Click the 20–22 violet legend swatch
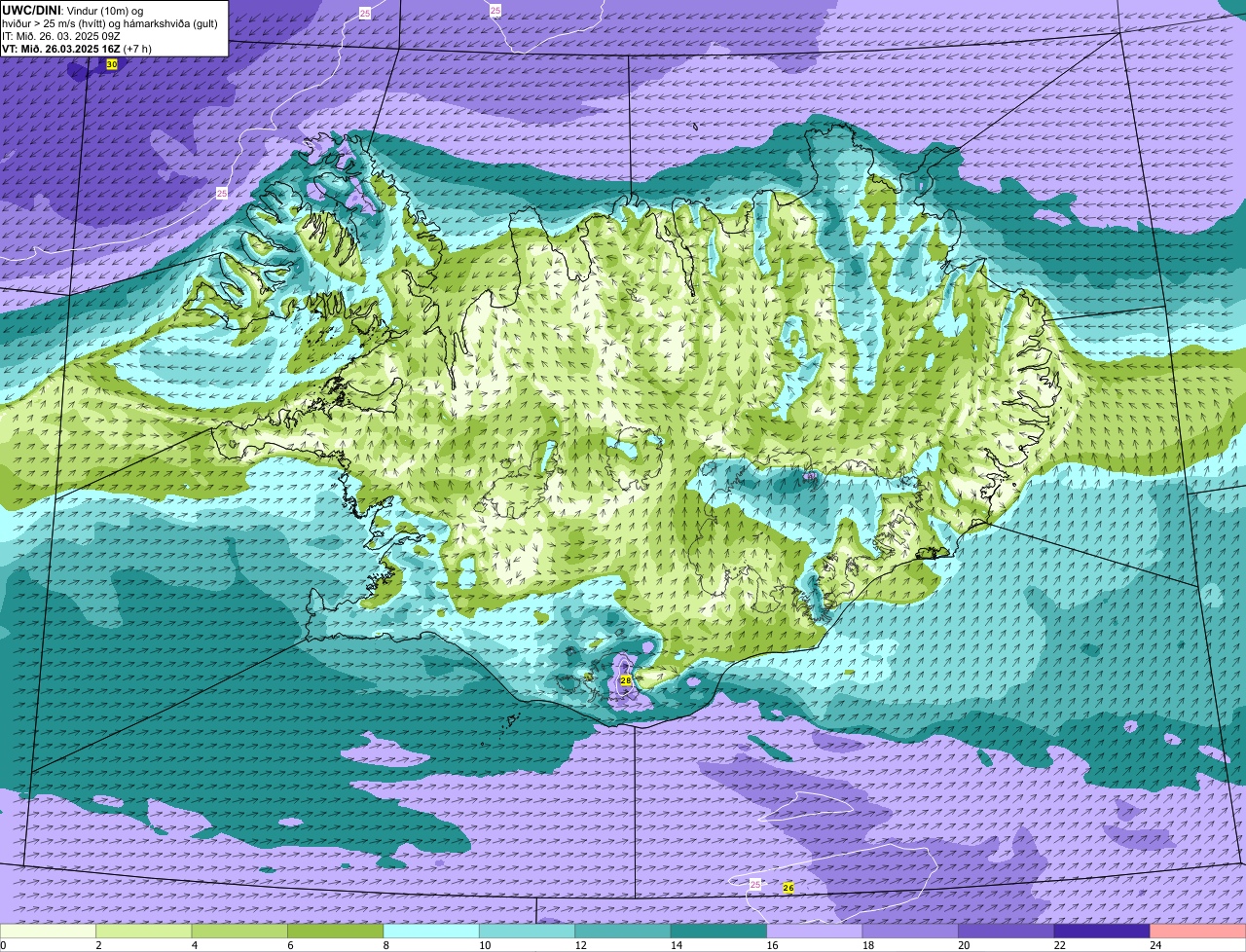Screen dimensions: 1246x952 coord(1007,932)
